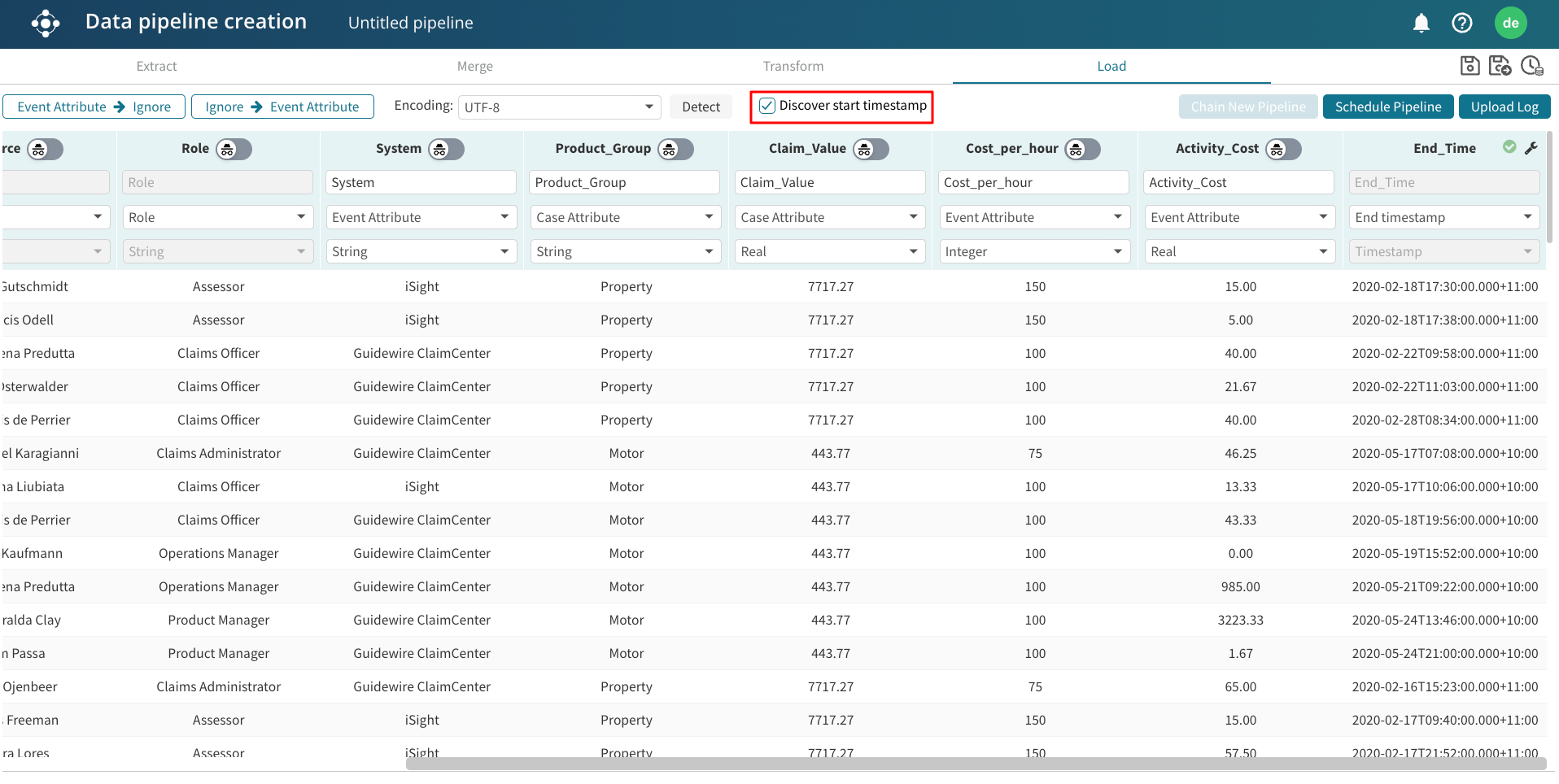Uncheck the Discover start timestamp checkbox
This screenshot has height=784, width=1559.
[766, 106]
